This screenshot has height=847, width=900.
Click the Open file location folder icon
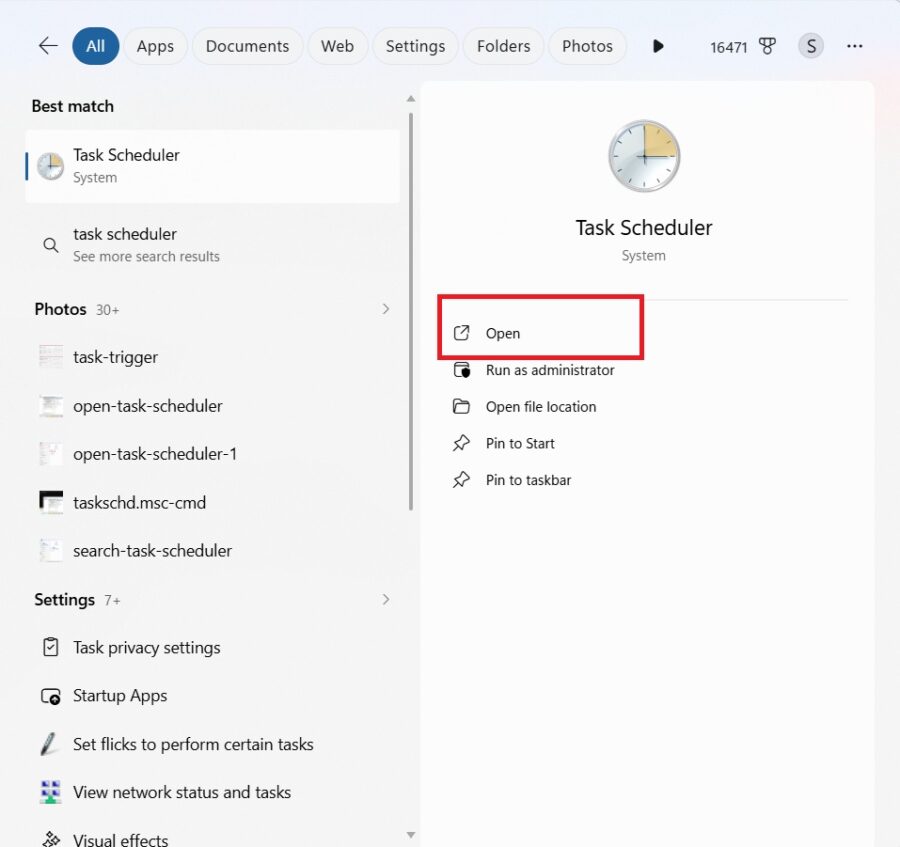pyautogui.click(x=461, y=407)
